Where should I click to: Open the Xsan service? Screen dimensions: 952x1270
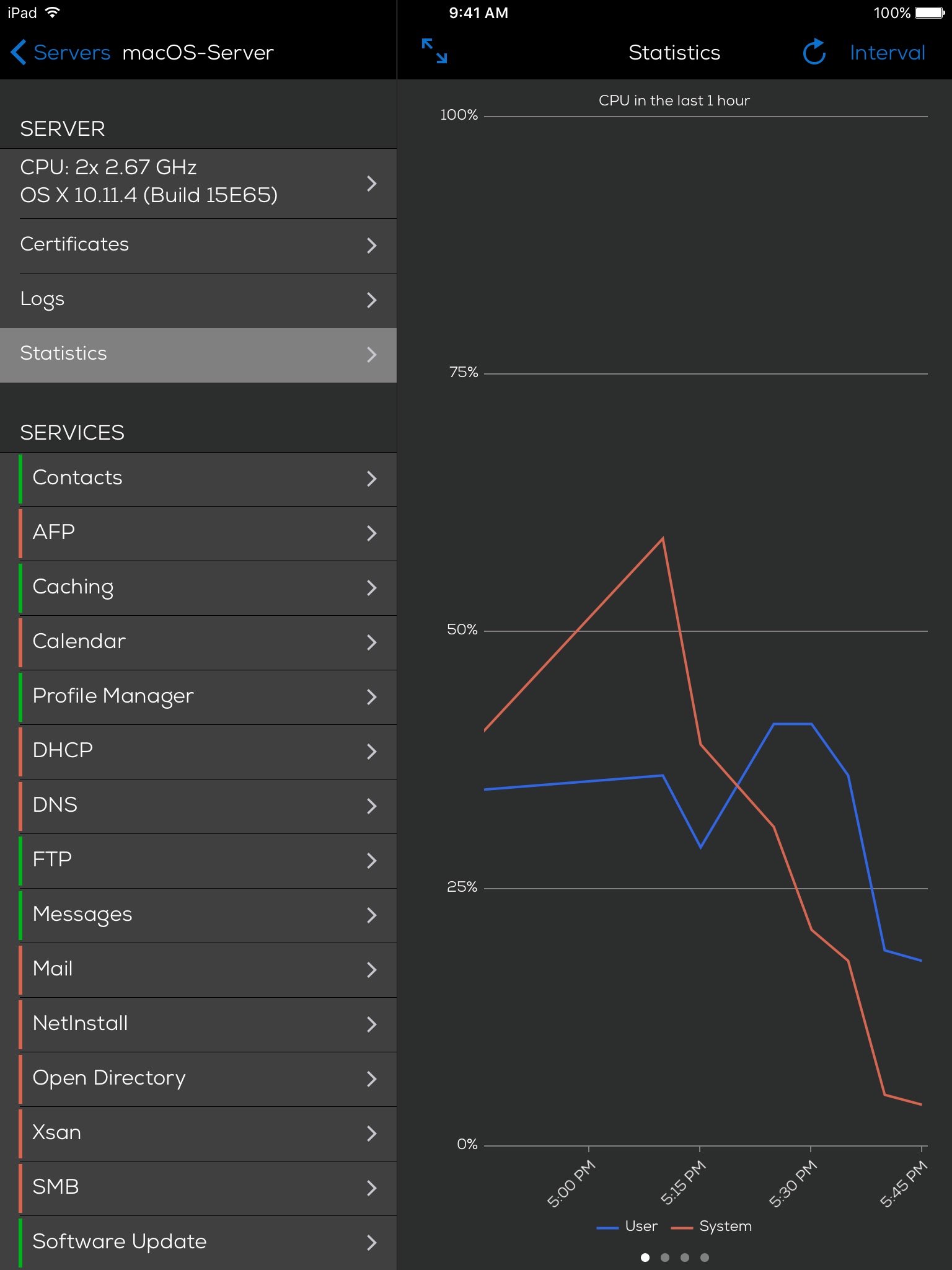point(198,1134)
